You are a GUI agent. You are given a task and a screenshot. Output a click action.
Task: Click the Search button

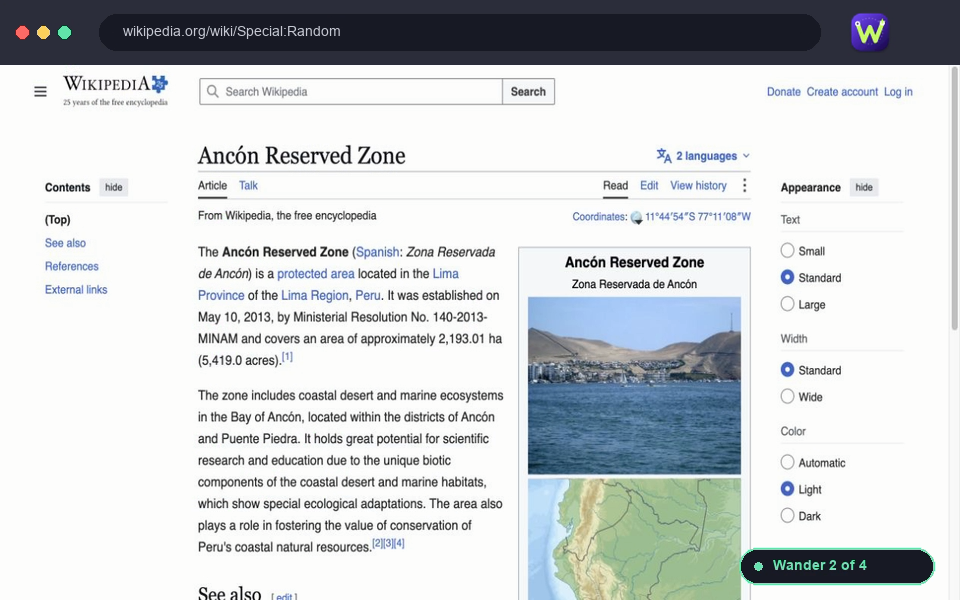pyautogui.click(x=528, y=92)
